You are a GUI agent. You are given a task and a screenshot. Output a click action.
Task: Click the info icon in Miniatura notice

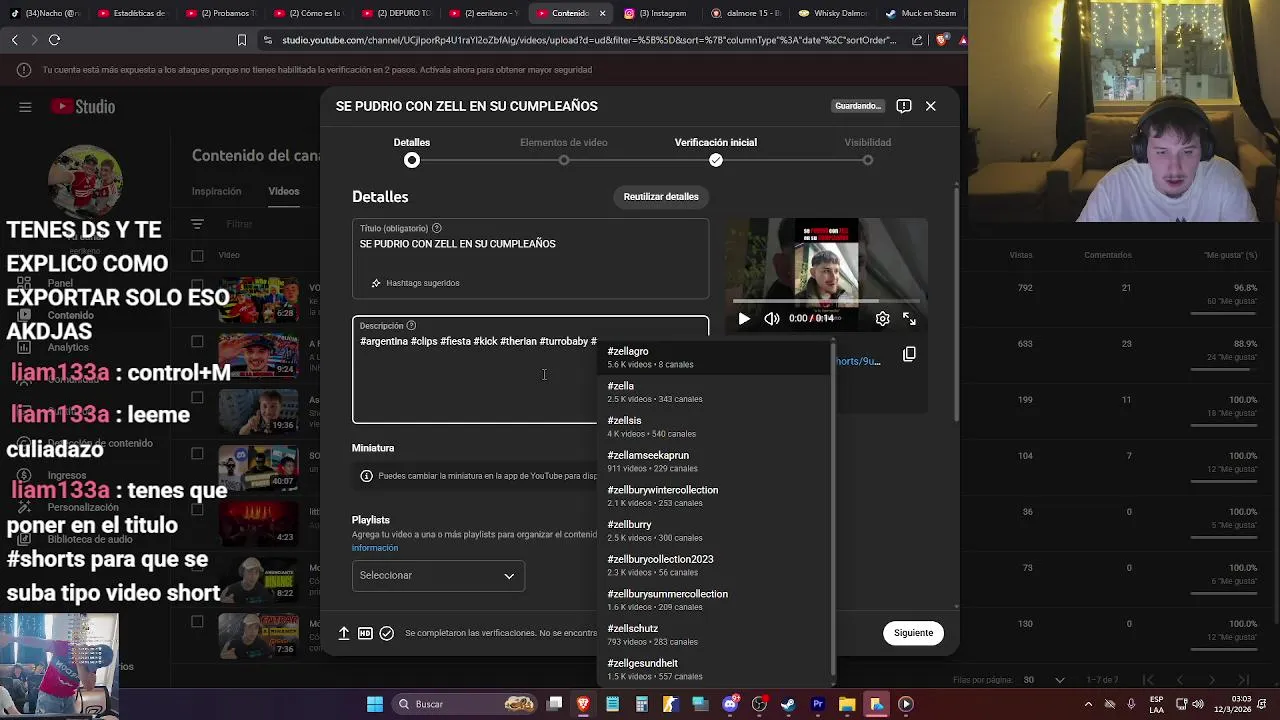click(x=366, y=476)
